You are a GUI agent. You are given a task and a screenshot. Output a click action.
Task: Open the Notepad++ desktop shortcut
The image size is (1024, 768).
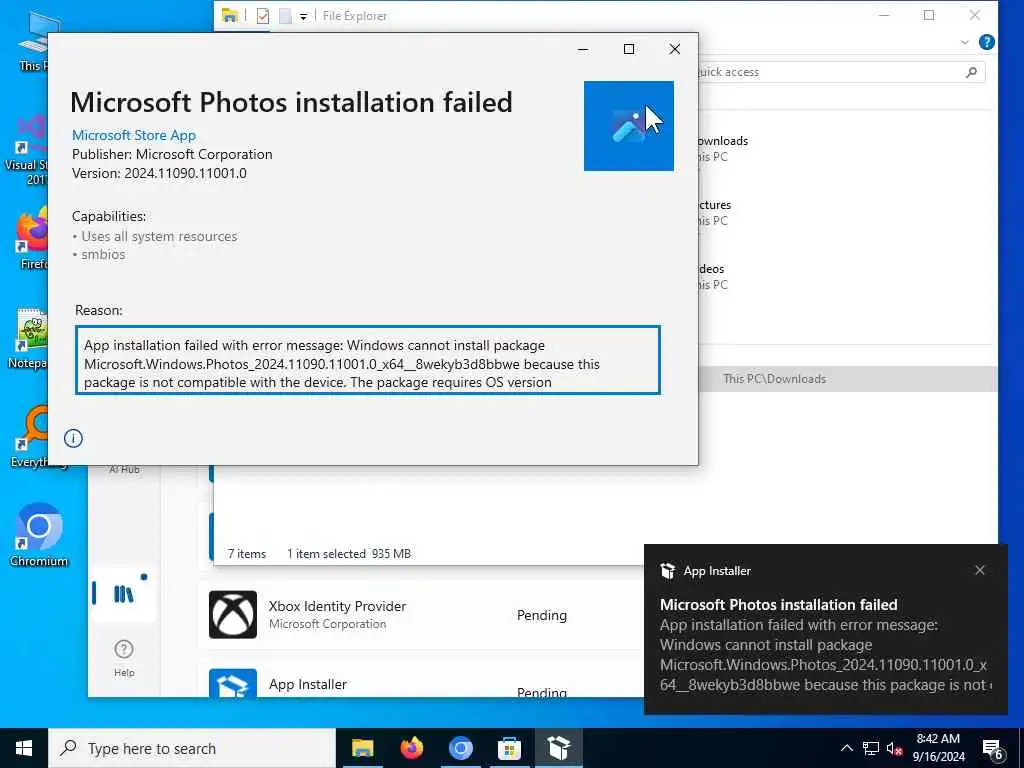(27, 338)
